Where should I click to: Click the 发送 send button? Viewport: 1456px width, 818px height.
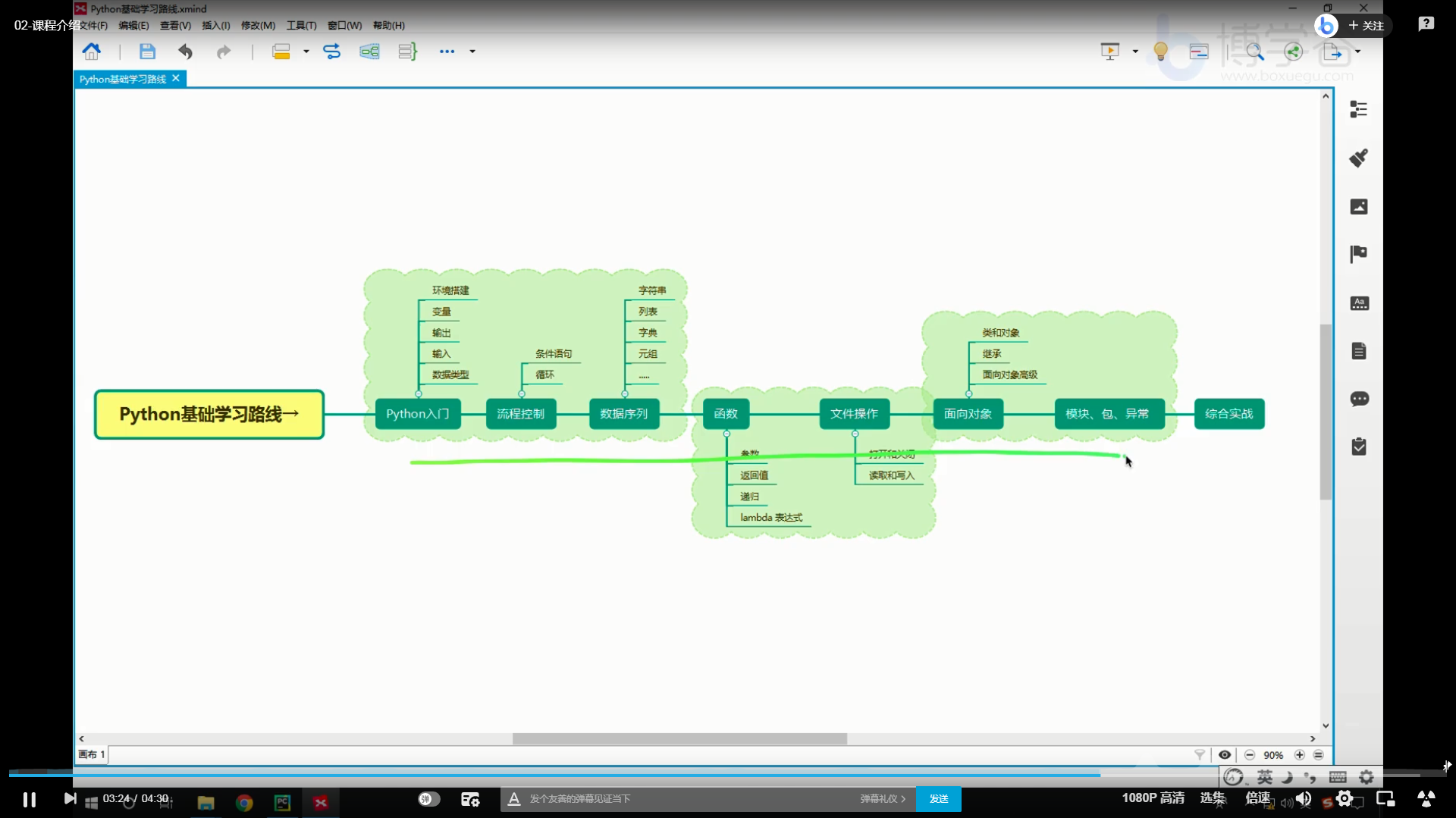[939, 799]
